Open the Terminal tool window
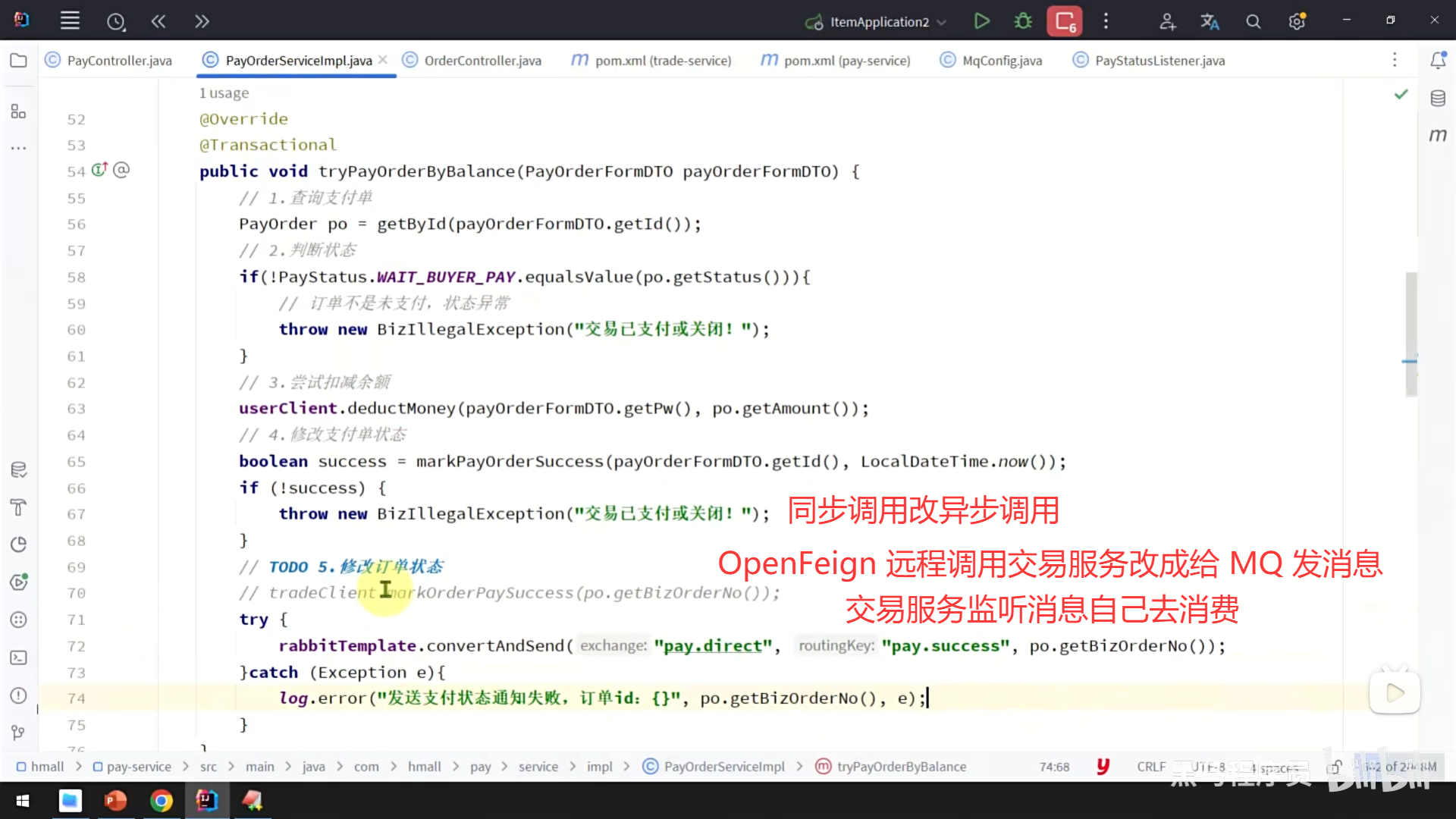 (x=19, y=657)
